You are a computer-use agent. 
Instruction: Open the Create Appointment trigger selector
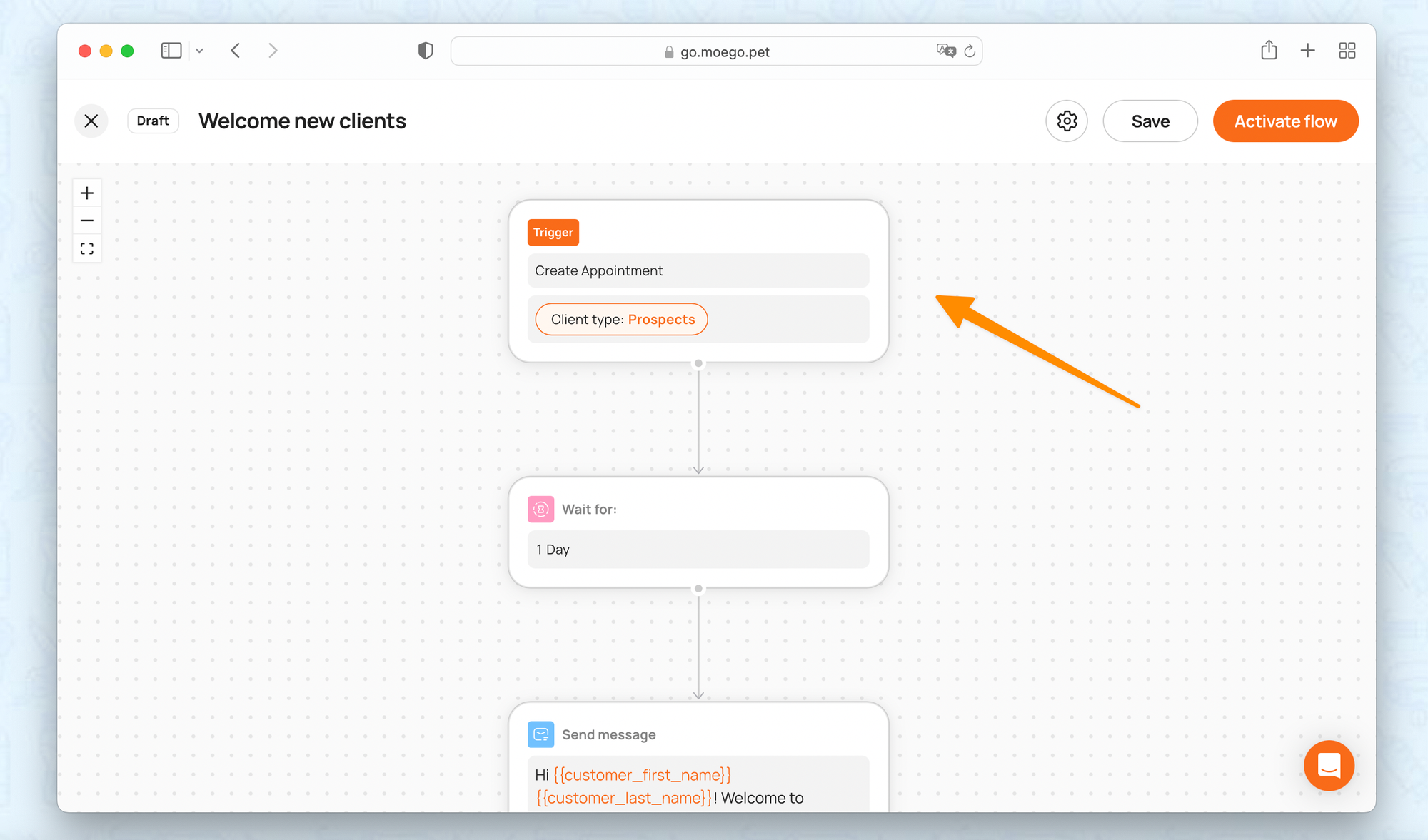(698, 270)
